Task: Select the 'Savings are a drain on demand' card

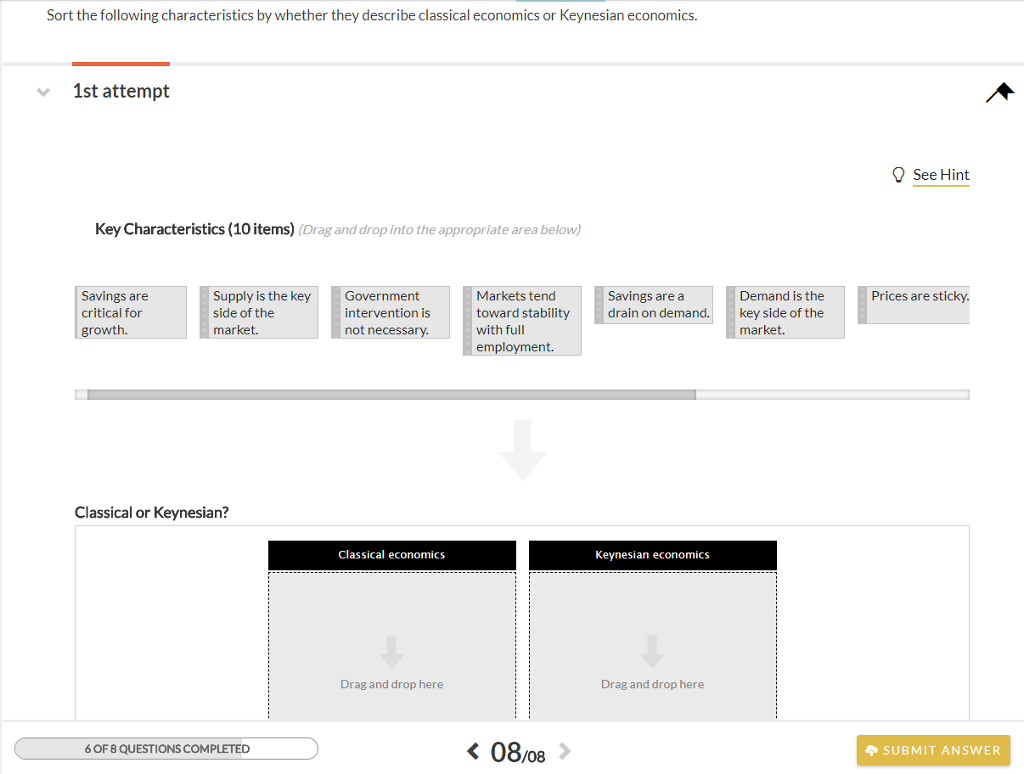Action: click(x=653, y=304)
